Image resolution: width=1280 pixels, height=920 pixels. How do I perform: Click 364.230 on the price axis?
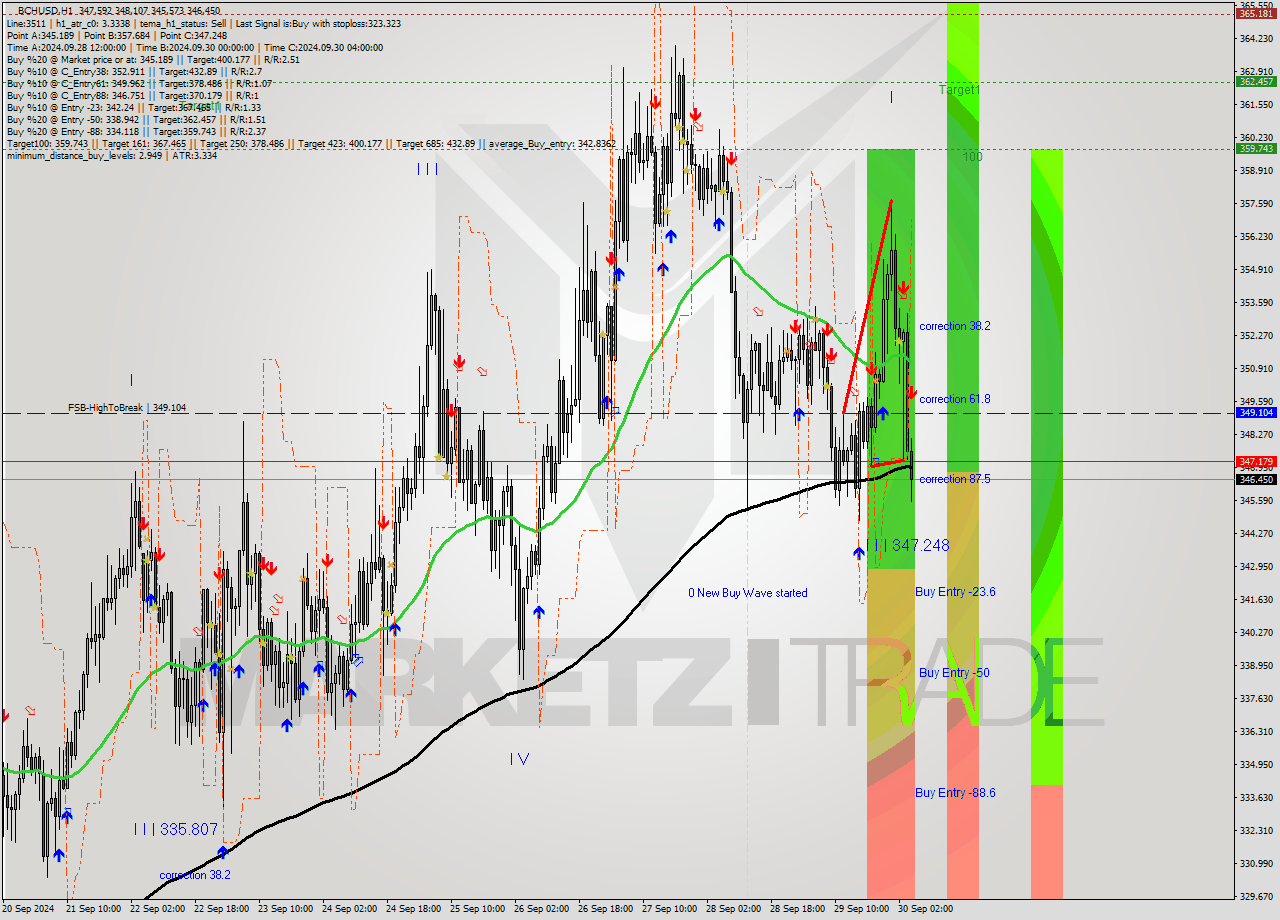tap(1256, 39)
